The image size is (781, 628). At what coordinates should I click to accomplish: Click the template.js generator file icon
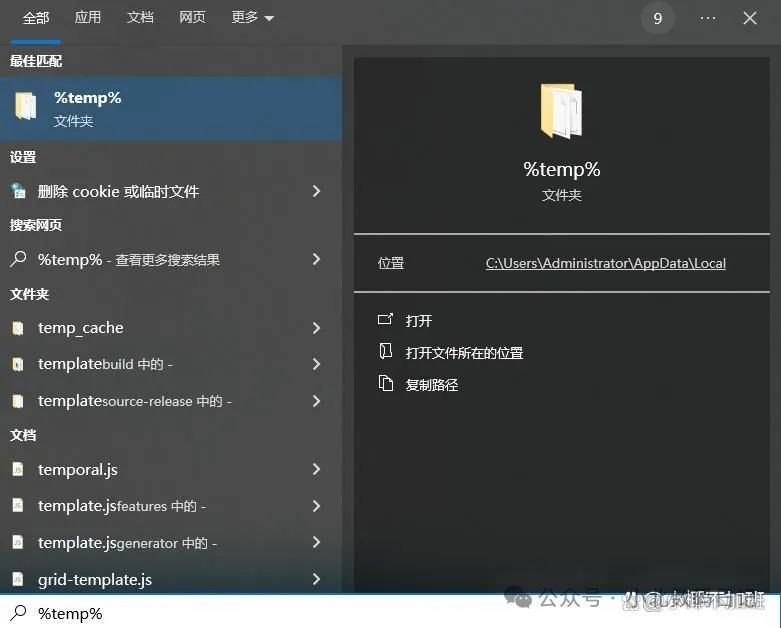click(x=18, y=542)
